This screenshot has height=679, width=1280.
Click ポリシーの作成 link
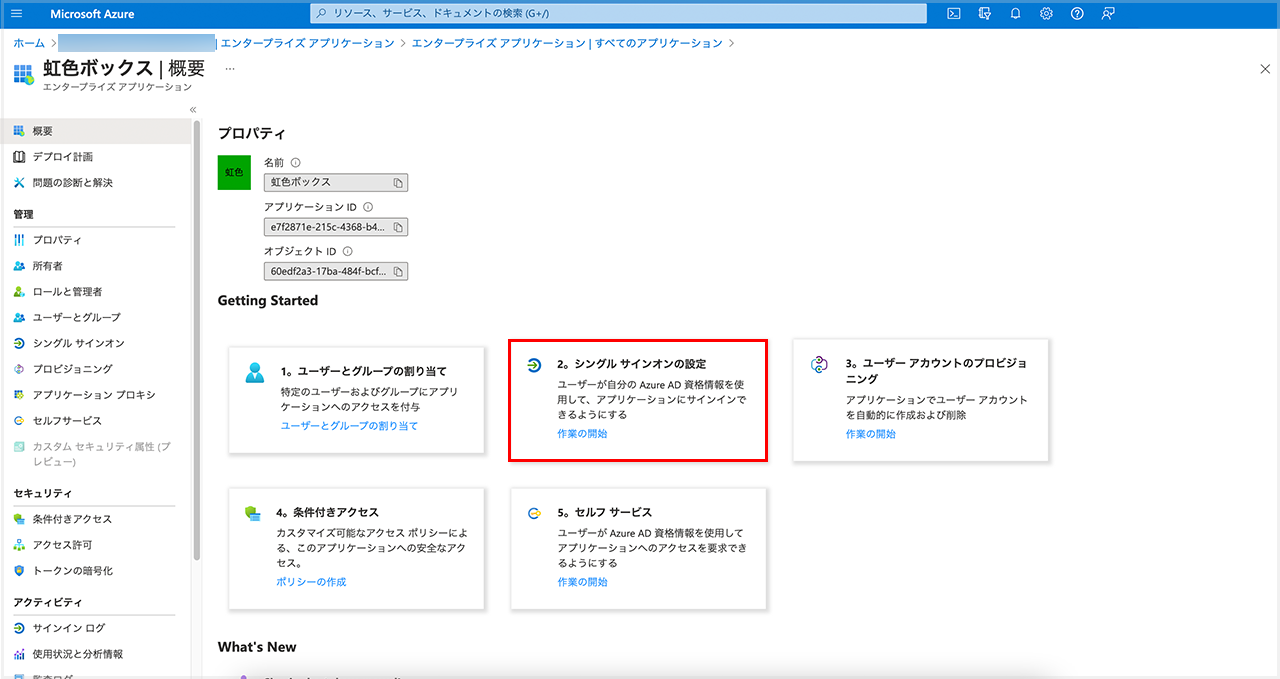click(x=311, y=582)
